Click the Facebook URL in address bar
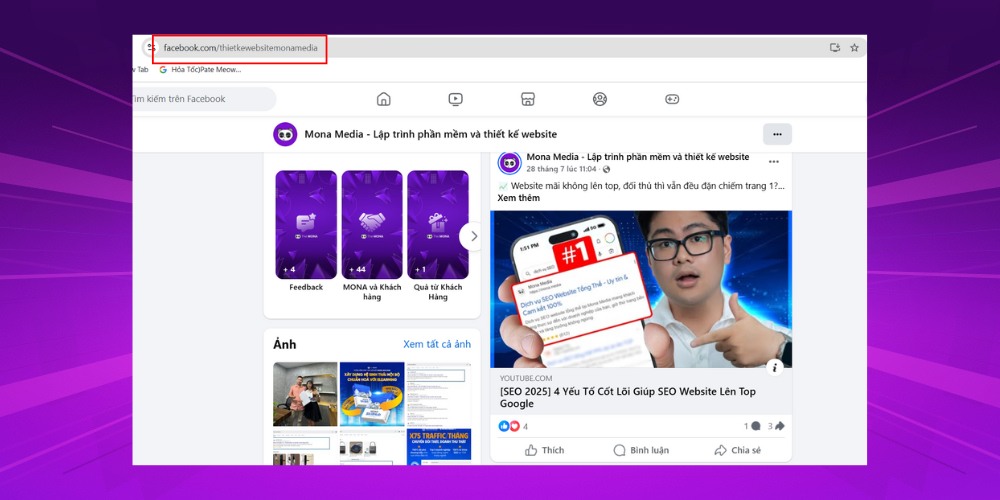The width and height of the screenshot is (1000, 500). [240, 48]
